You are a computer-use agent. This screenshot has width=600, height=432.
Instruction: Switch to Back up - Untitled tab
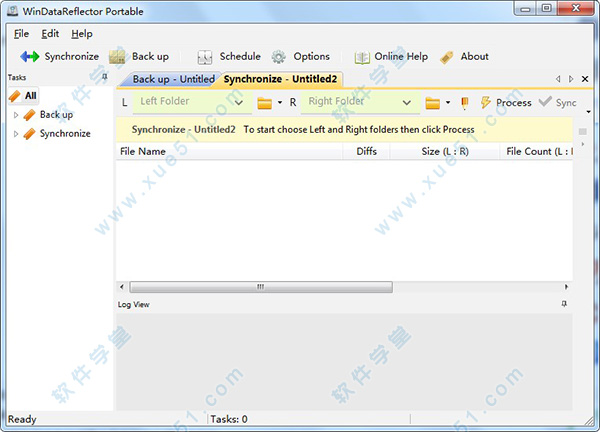pos(173,79)
